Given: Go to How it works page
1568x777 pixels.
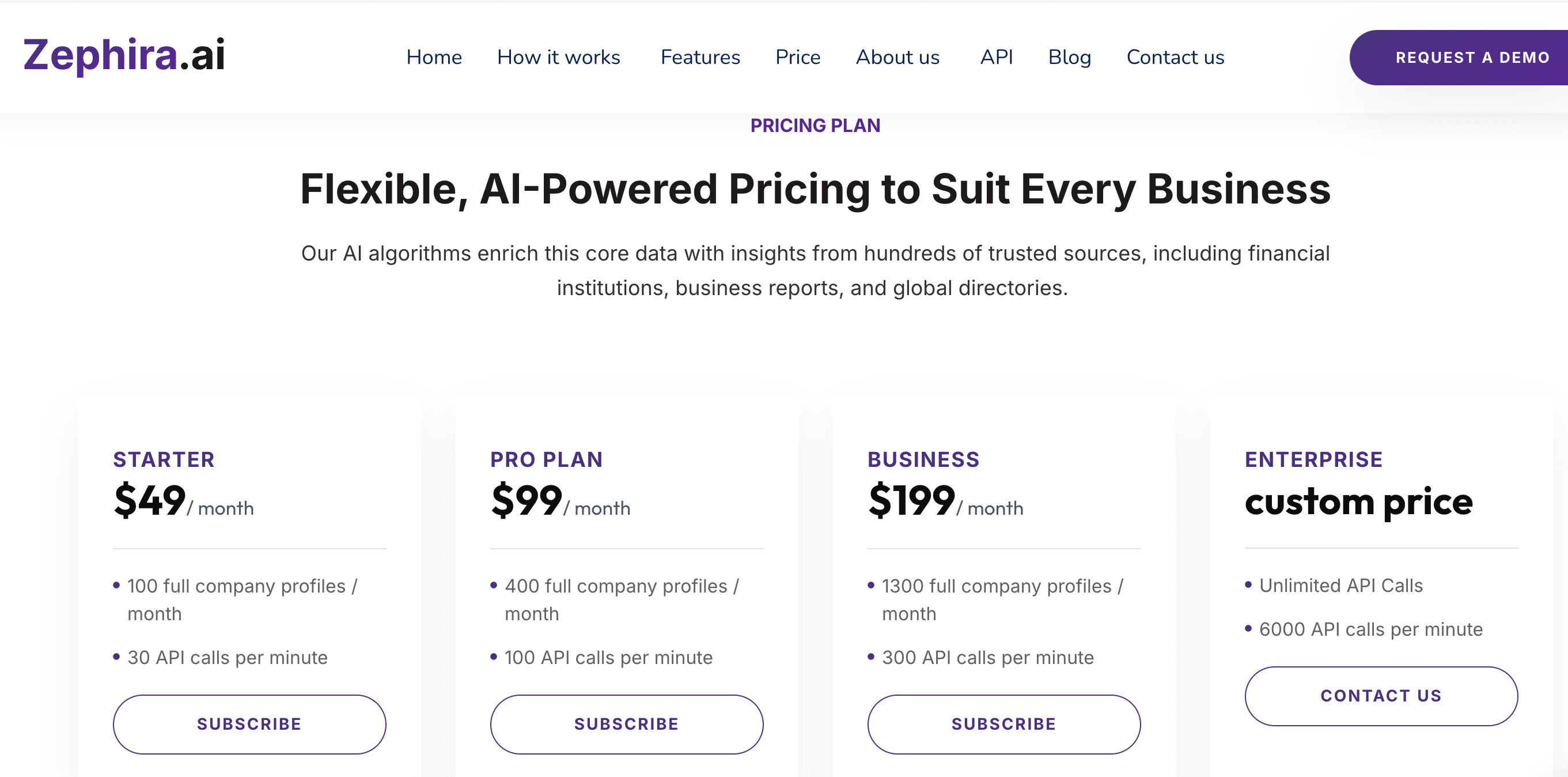Looking at the screenshot, I should pos(558,57).
